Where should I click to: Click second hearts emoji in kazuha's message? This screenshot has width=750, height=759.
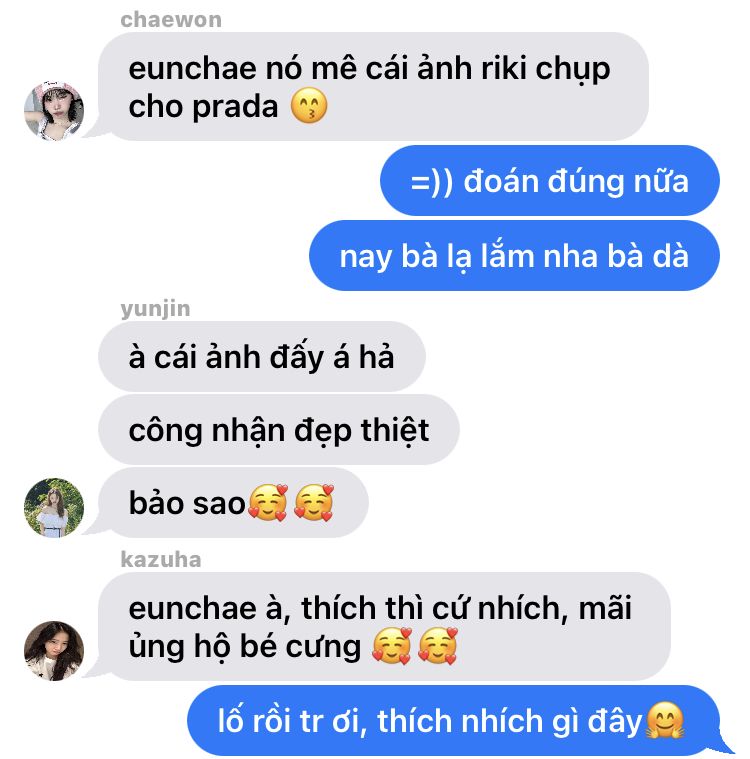pyautogui.click(x=438, y=645)
